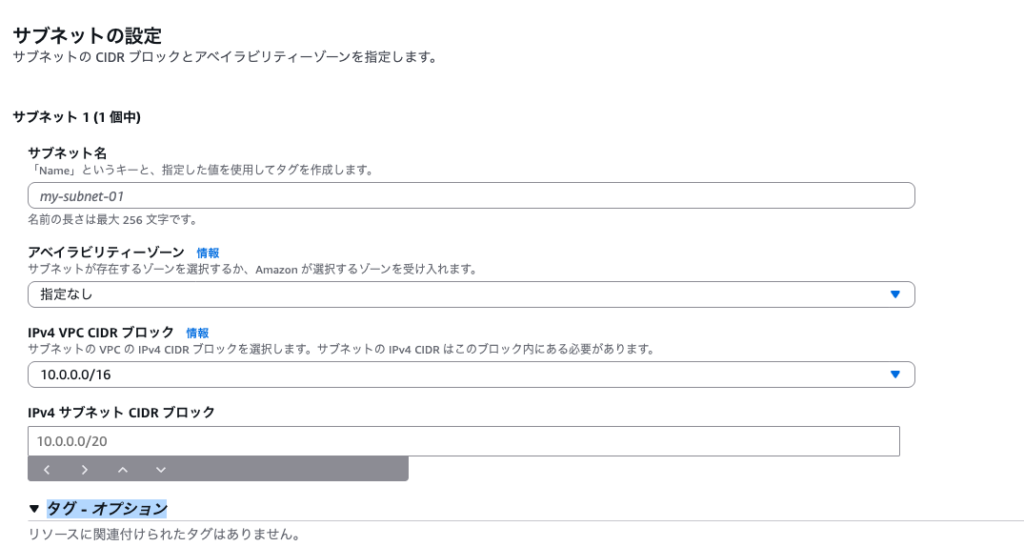Click the アベイラビリティーゾーン label text

click(x=106, y=252)
